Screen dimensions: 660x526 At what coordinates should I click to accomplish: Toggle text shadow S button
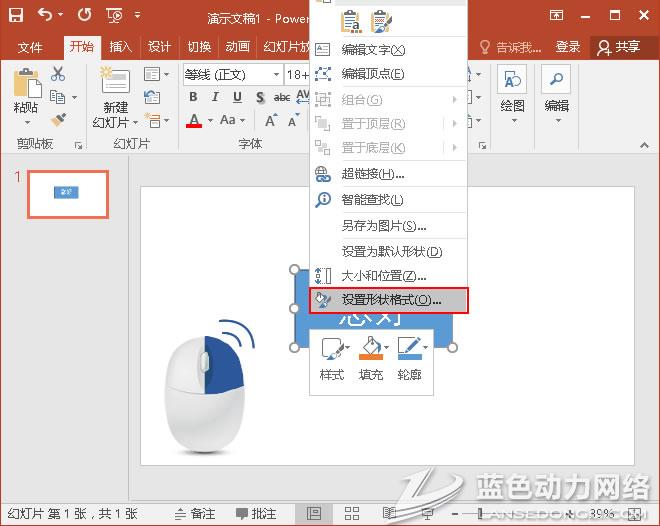pos(260,97)
